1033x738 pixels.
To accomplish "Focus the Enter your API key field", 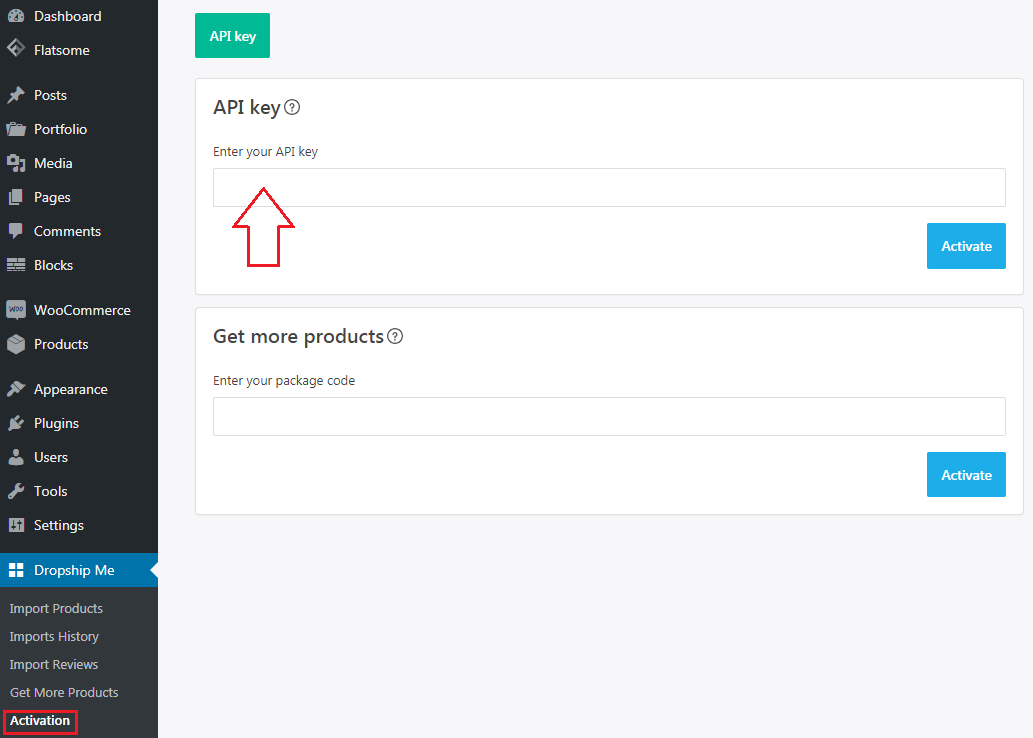I will click(609, 187).
